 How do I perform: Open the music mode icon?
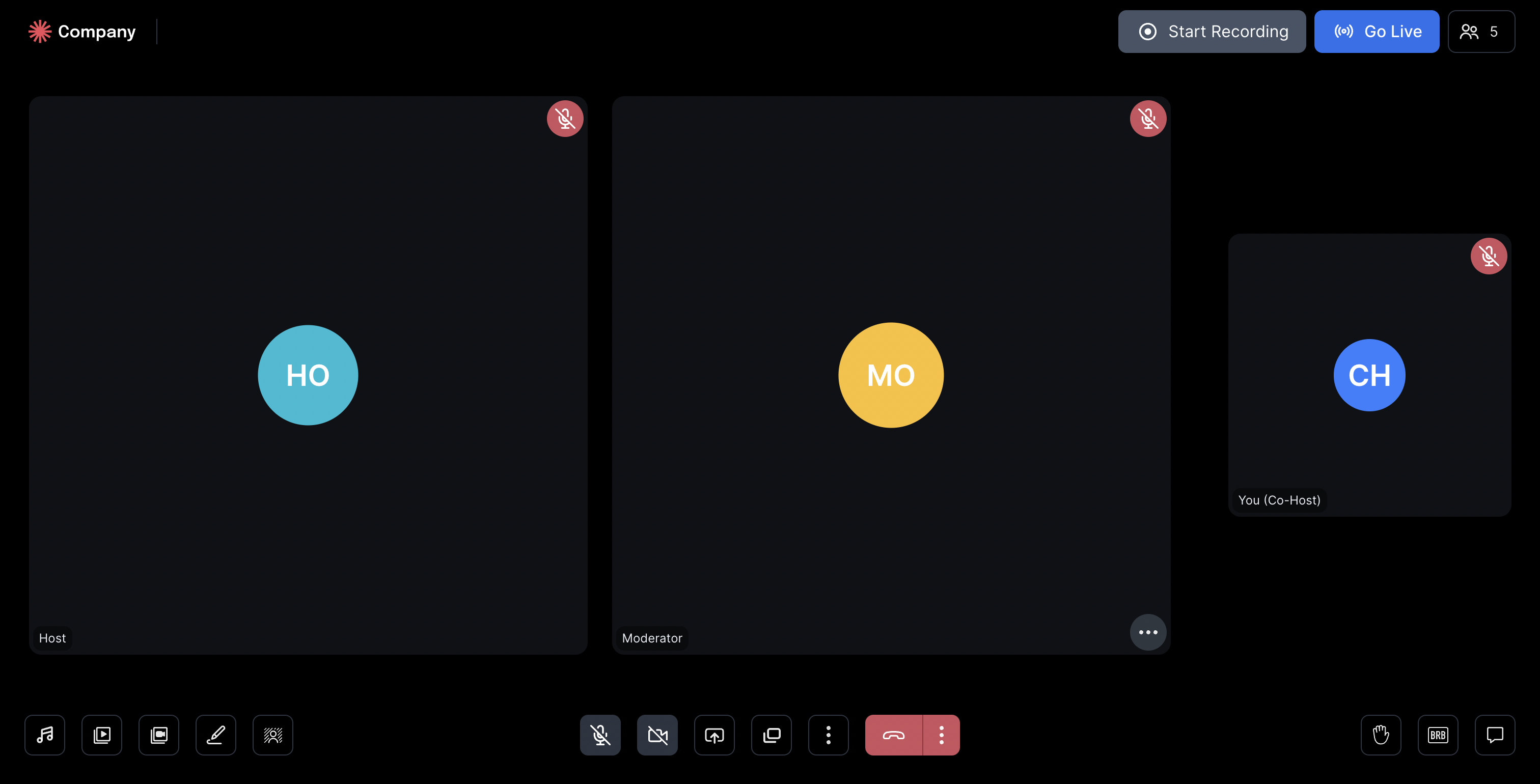point(45,735)
